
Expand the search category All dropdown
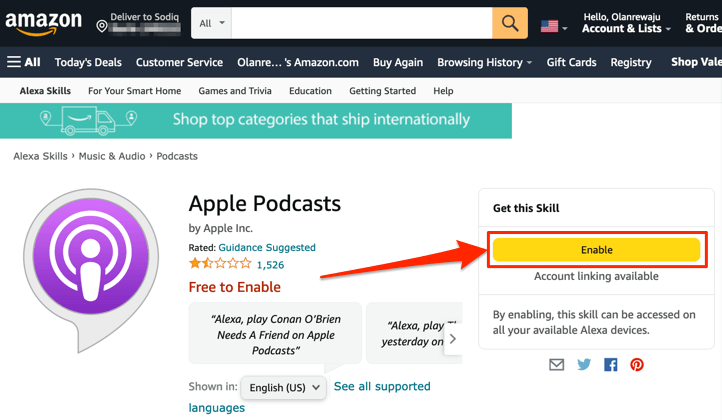[x=213, y=22]
